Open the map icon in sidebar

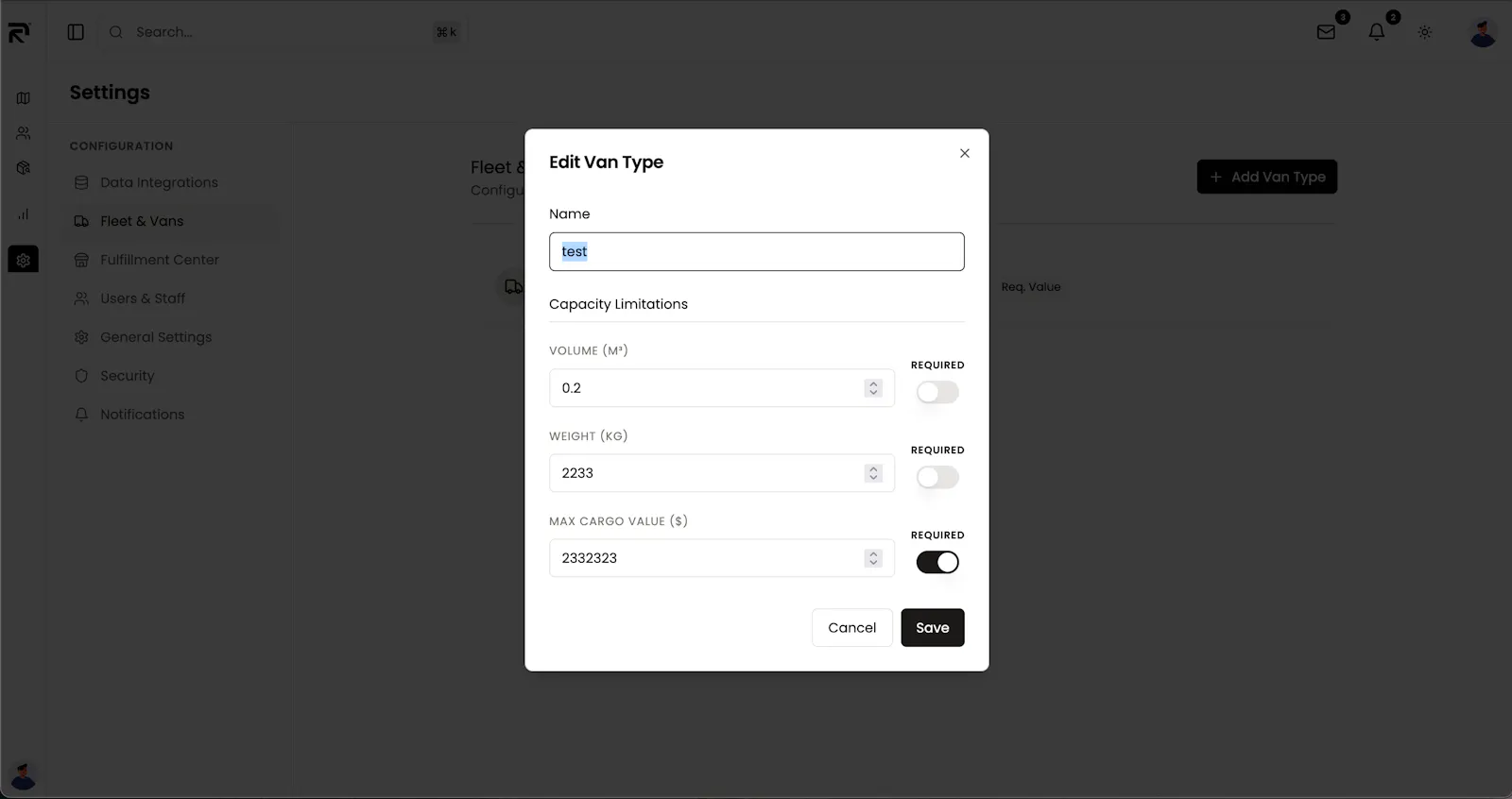point(24,98)
